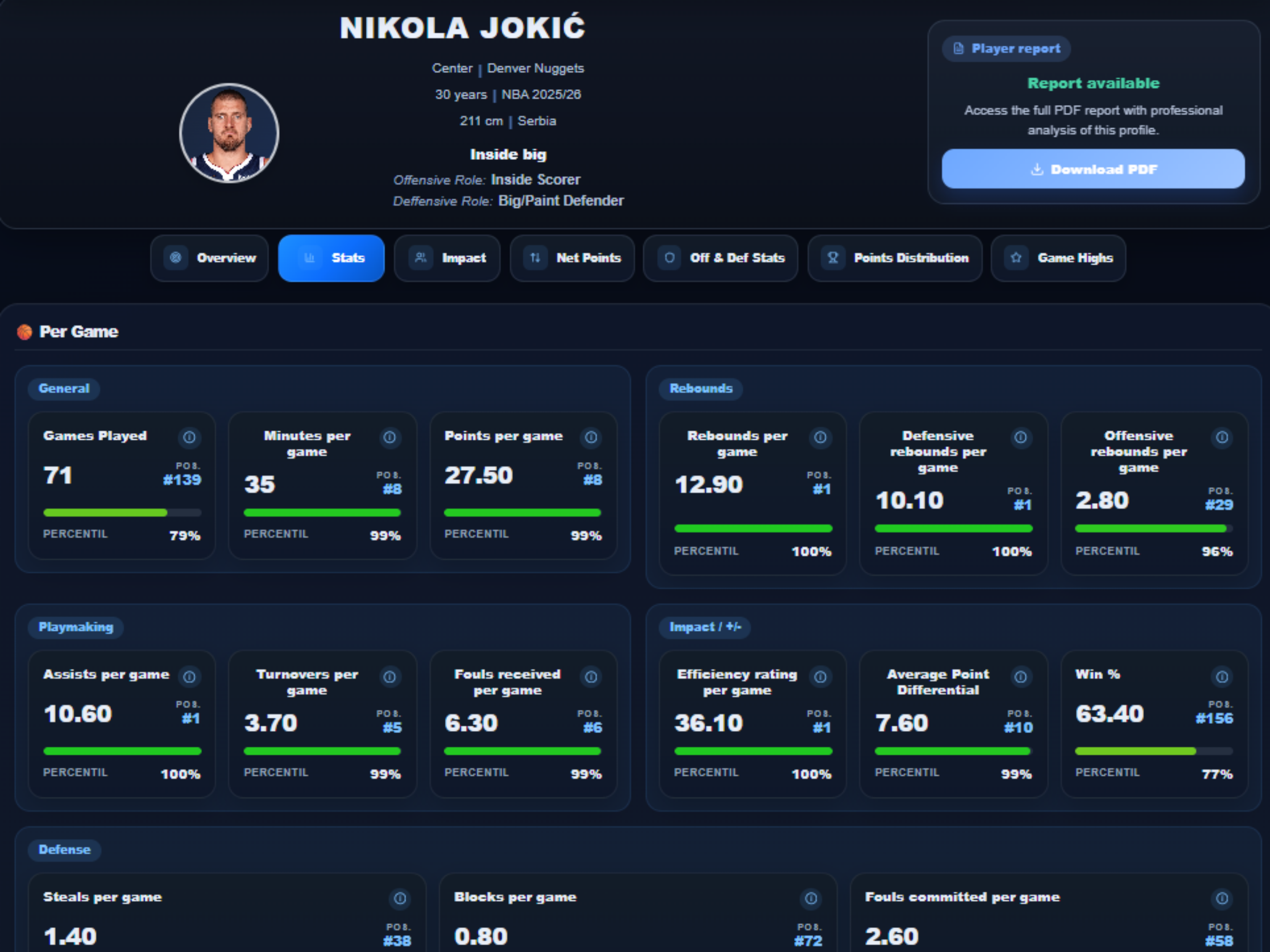View info on Fouls received per game
Screen dimensions: 1270x952
tap(591, 677)
